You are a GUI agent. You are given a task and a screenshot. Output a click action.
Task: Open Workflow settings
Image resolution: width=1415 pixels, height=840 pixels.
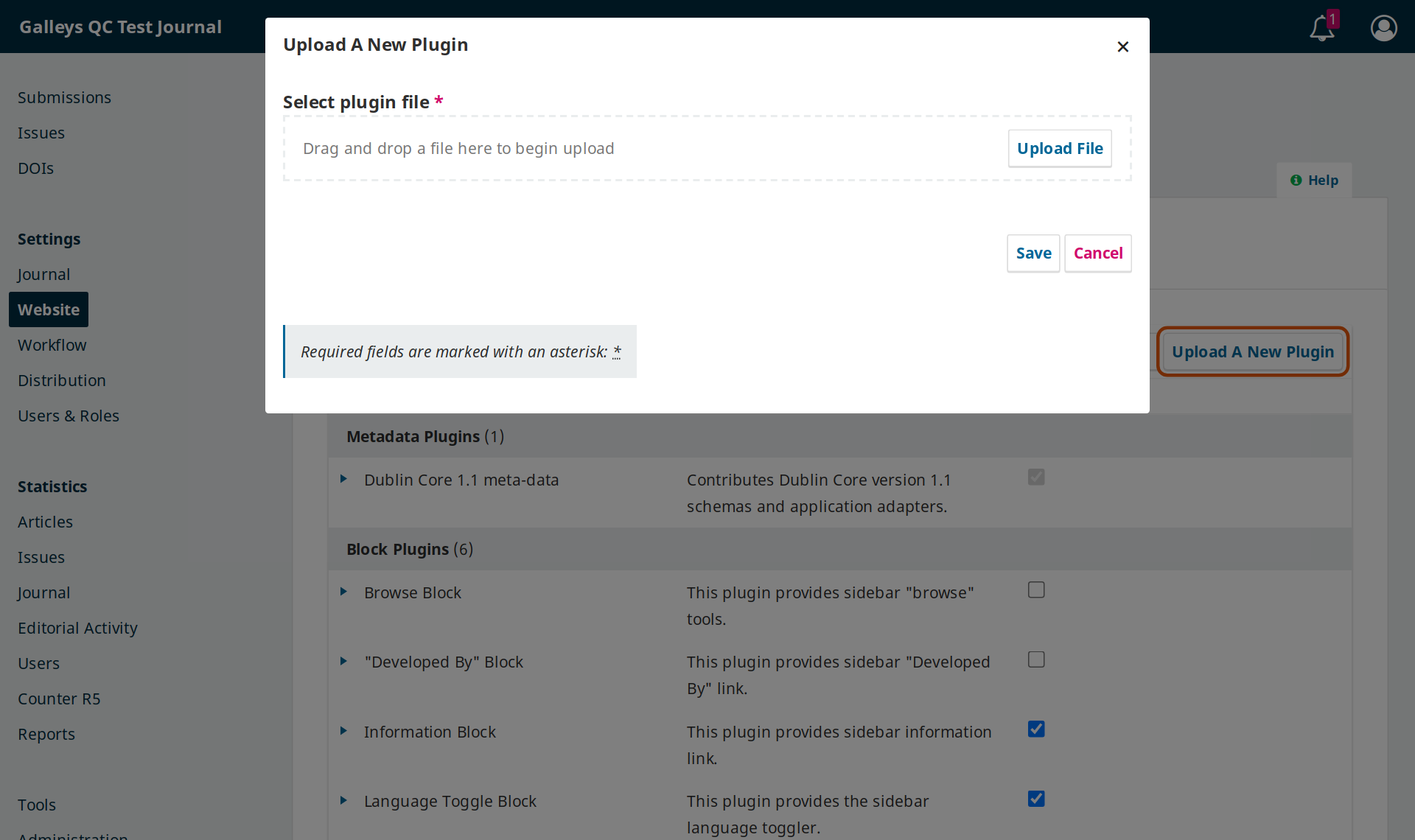[x=52, y=345]
